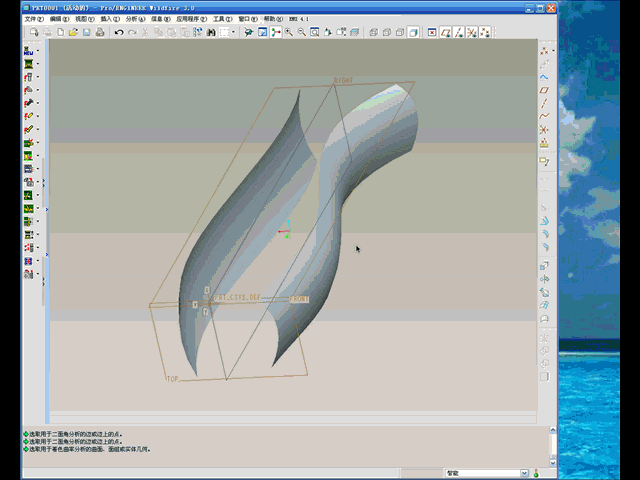Open the Find tool with binoculars icon
This screenshot has height=480, width=640.
pyautogui.click(x=211, y=33)
